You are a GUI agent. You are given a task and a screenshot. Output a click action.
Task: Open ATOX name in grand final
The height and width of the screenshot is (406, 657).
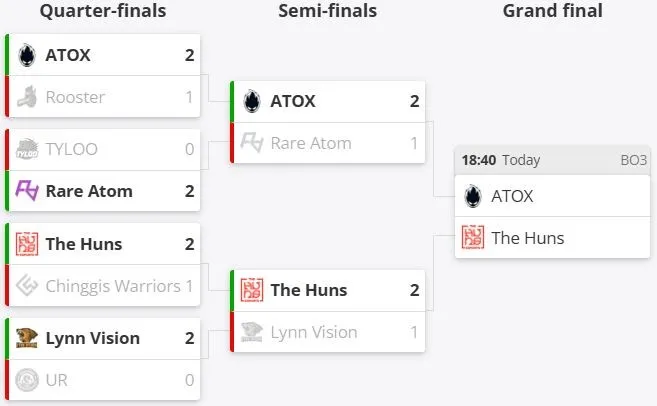click(x=512, y=196)
